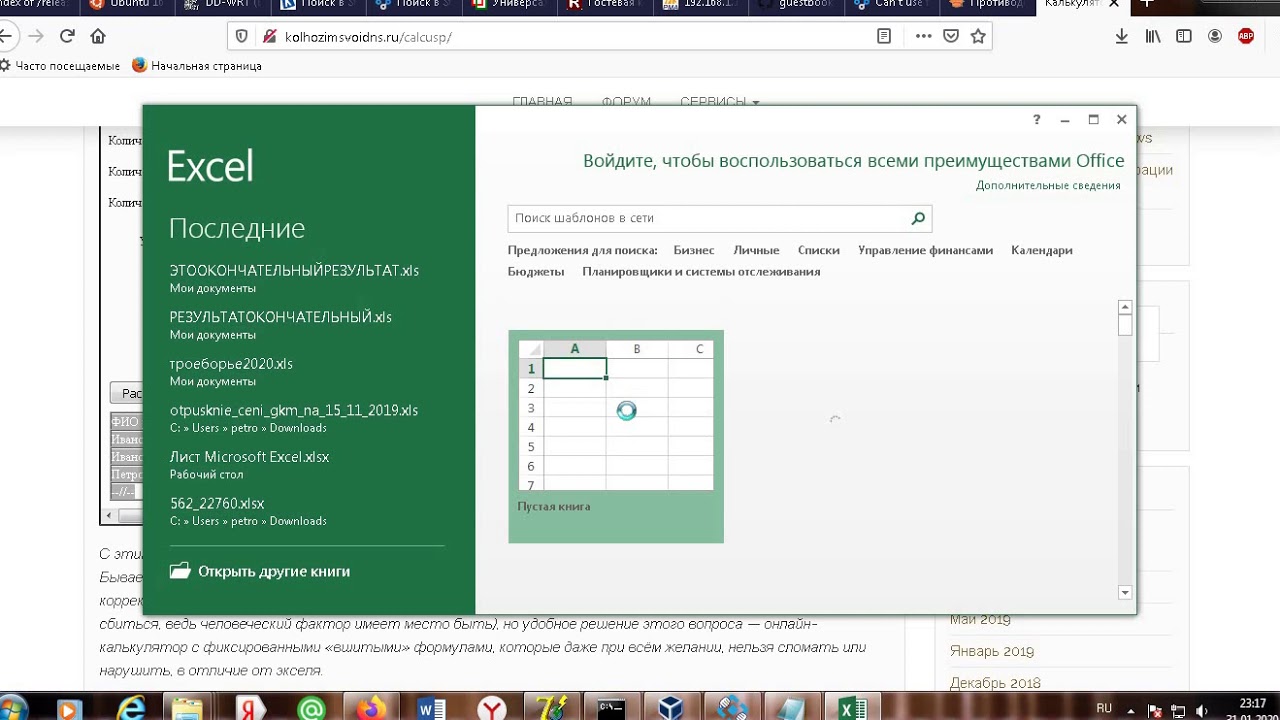Open Дополнительные сведения link
The image size is (1280, 720).
click(x=1048, y=185)
